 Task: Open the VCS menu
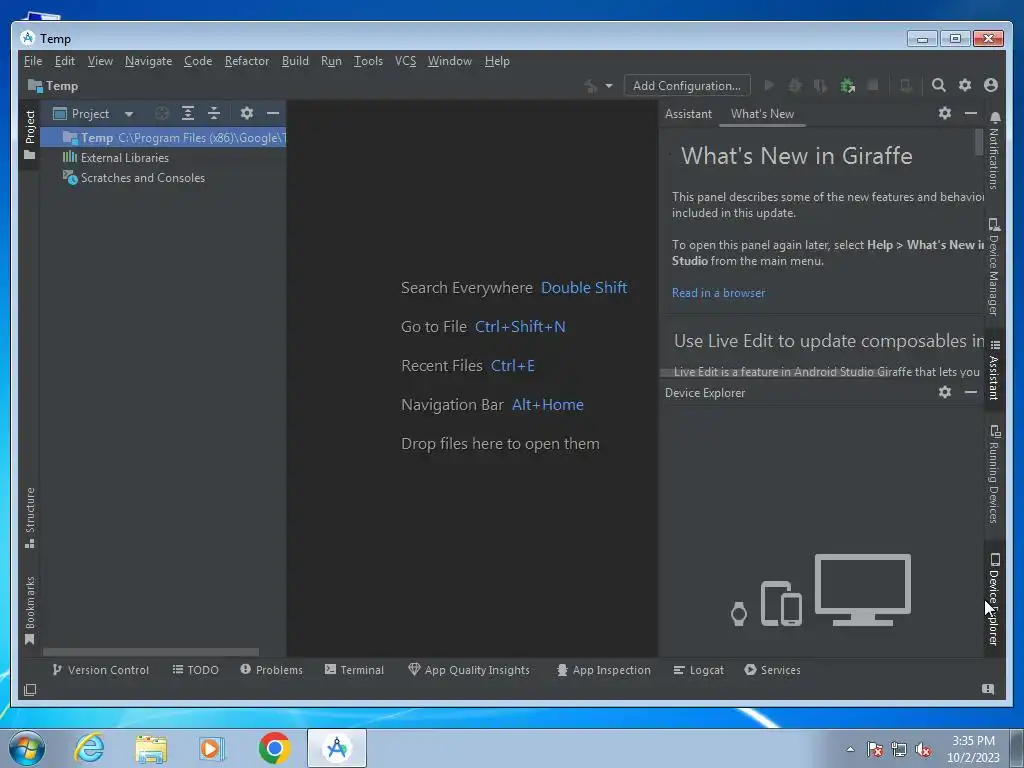[405, 61]
